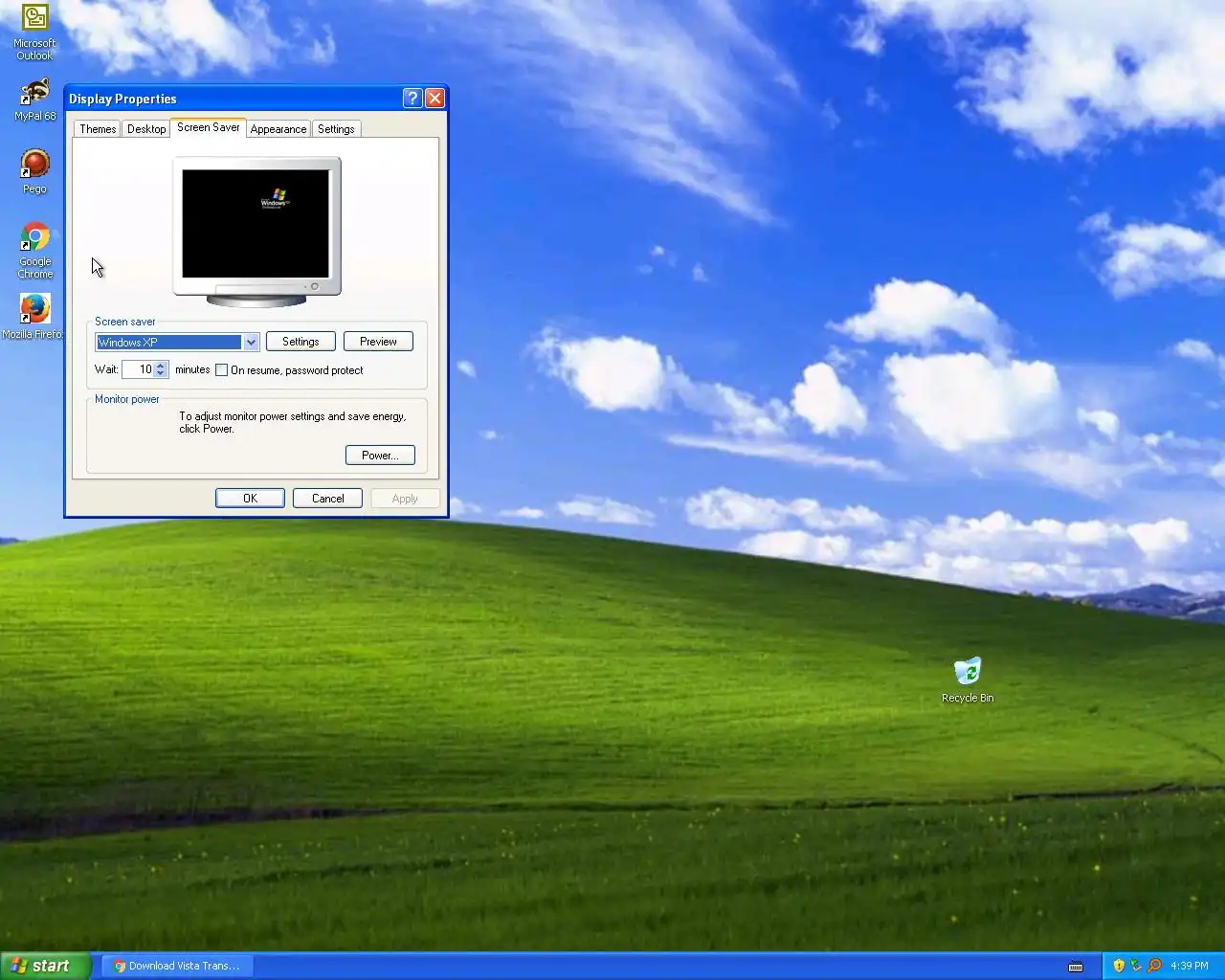Open the Start menu

click(x=45, y=966)
